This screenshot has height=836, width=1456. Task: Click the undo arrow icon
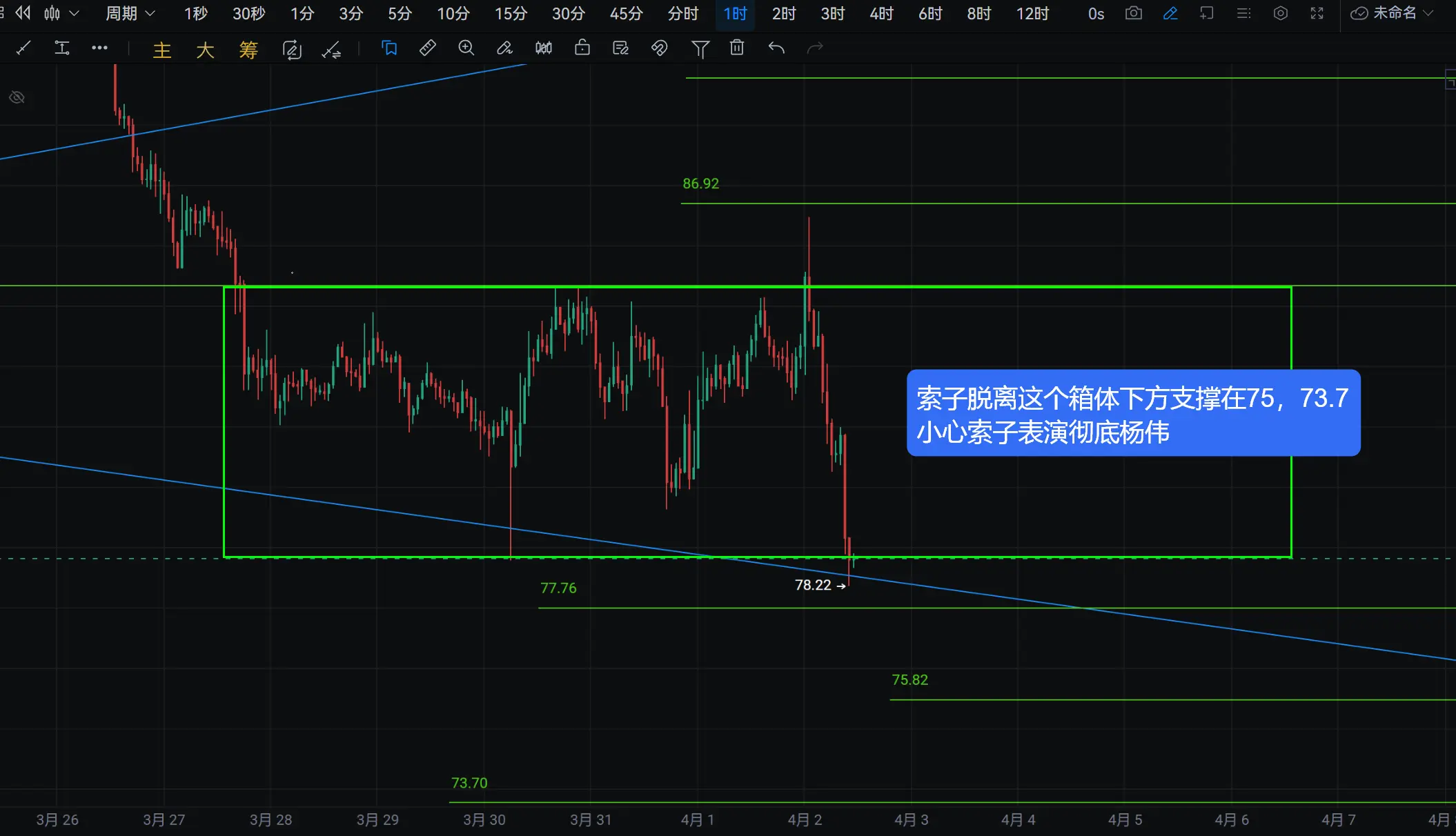coord(776,48)
